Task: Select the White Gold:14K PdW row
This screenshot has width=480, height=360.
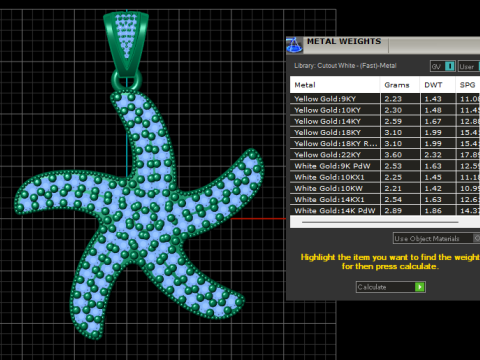Action: [385, 210]
